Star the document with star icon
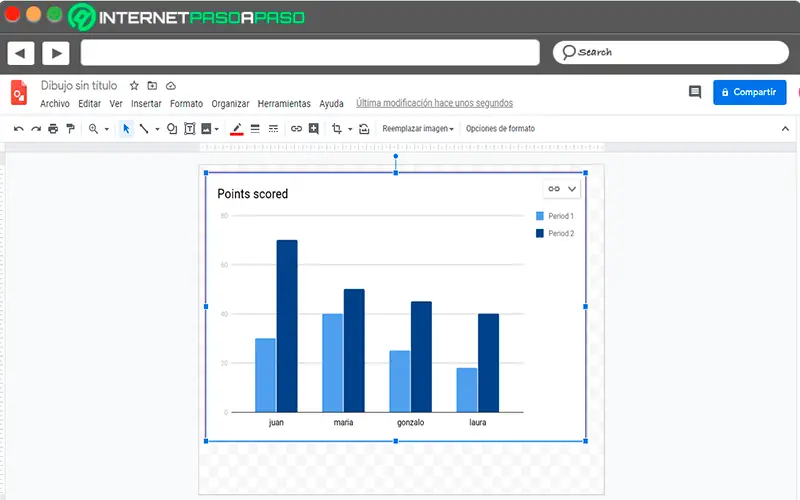The image size is (800, 500). click(134, 86)
